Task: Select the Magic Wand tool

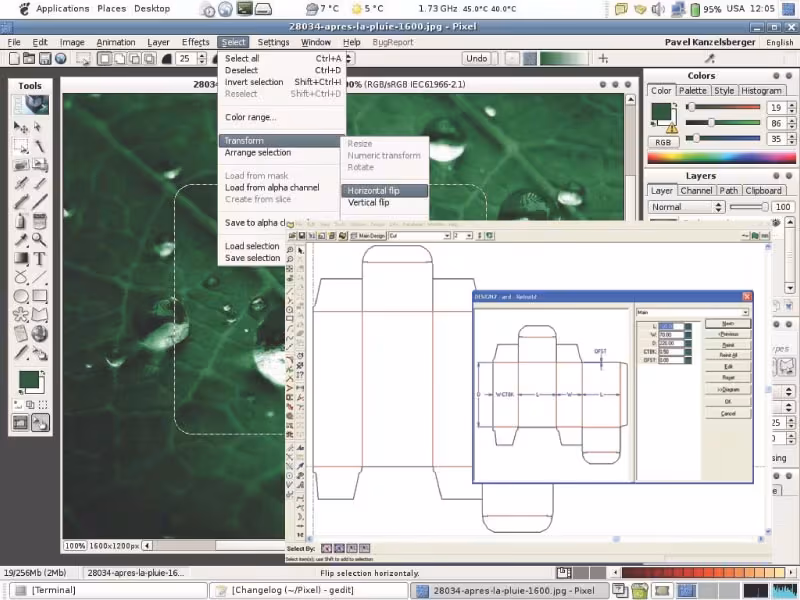Action: point(39,146)
